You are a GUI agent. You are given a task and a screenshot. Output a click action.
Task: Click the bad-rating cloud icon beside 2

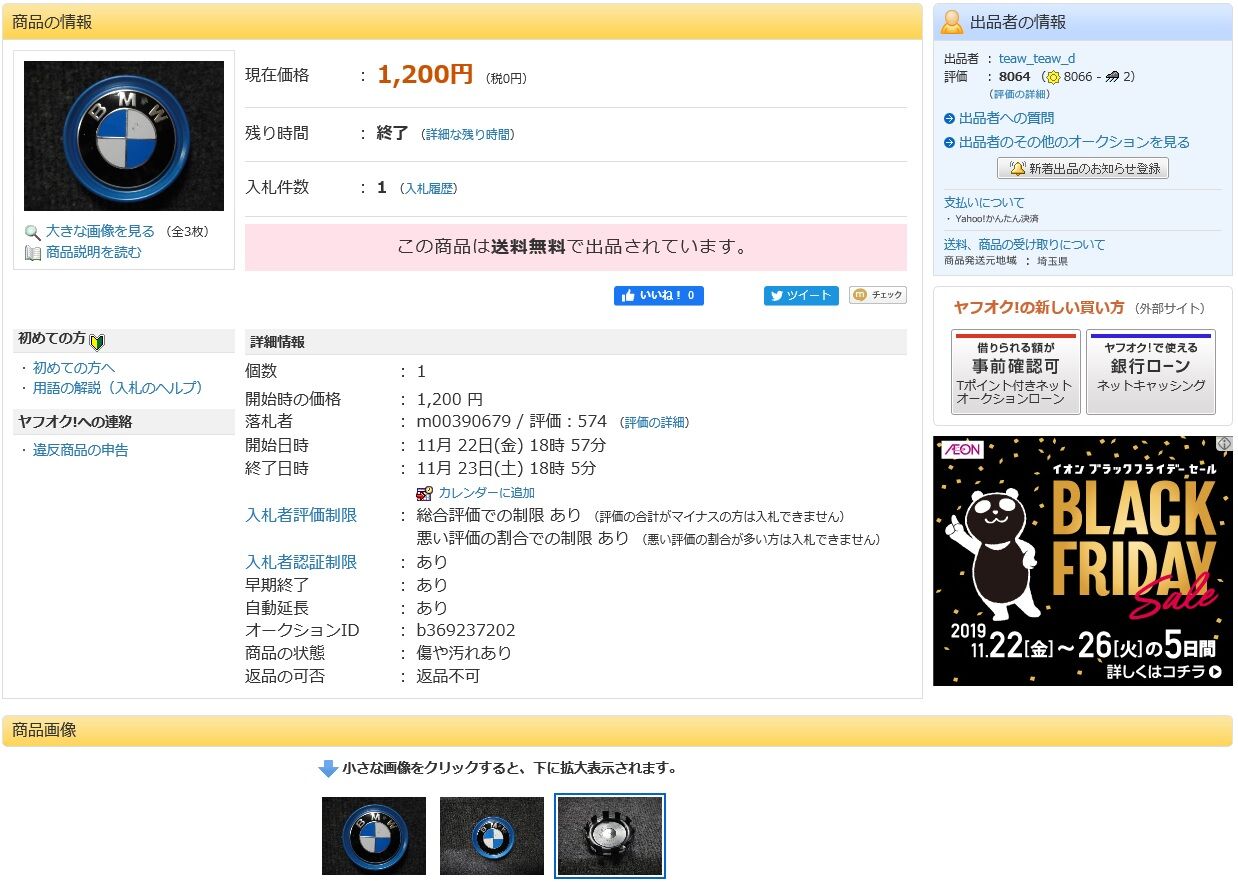tap(1112, 77)
